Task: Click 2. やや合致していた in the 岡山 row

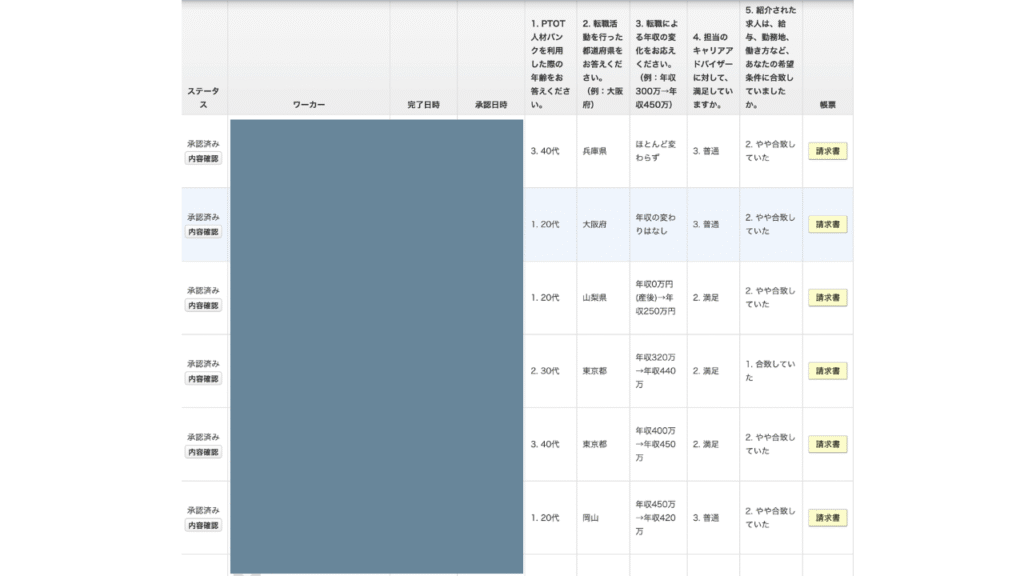Action: tap(770, 518)
